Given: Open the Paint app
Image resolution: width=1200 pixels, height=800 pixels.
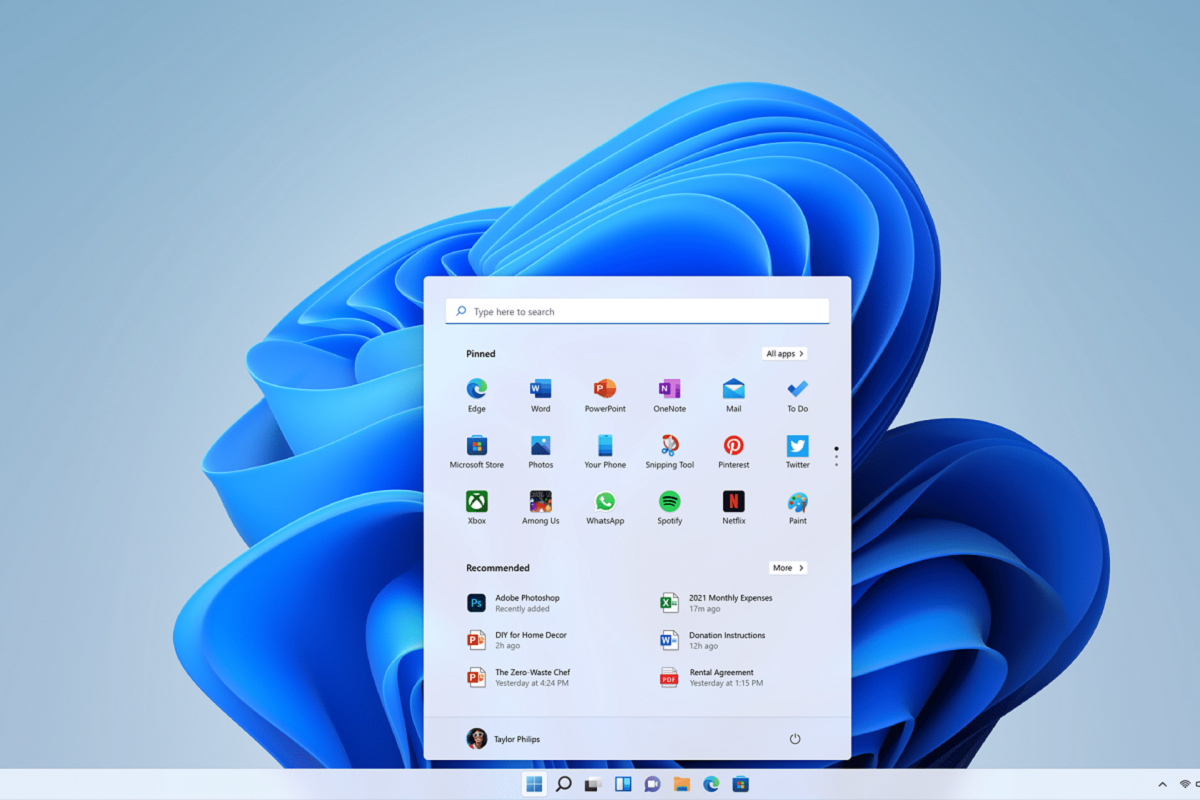Looking at the screenshot, I should (797, 507).
